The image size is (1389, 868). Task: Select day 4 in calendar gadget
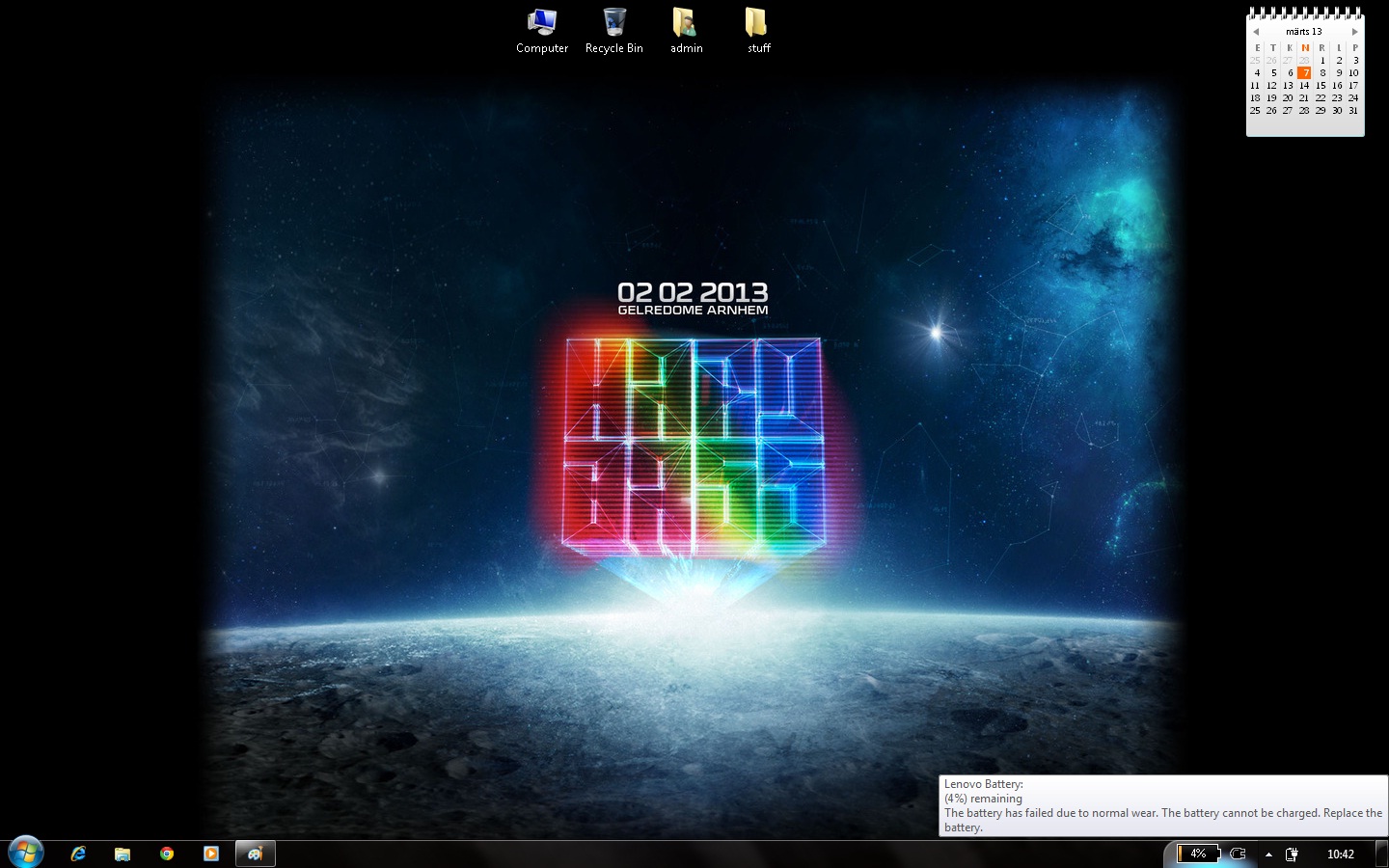click(1256, 72)
